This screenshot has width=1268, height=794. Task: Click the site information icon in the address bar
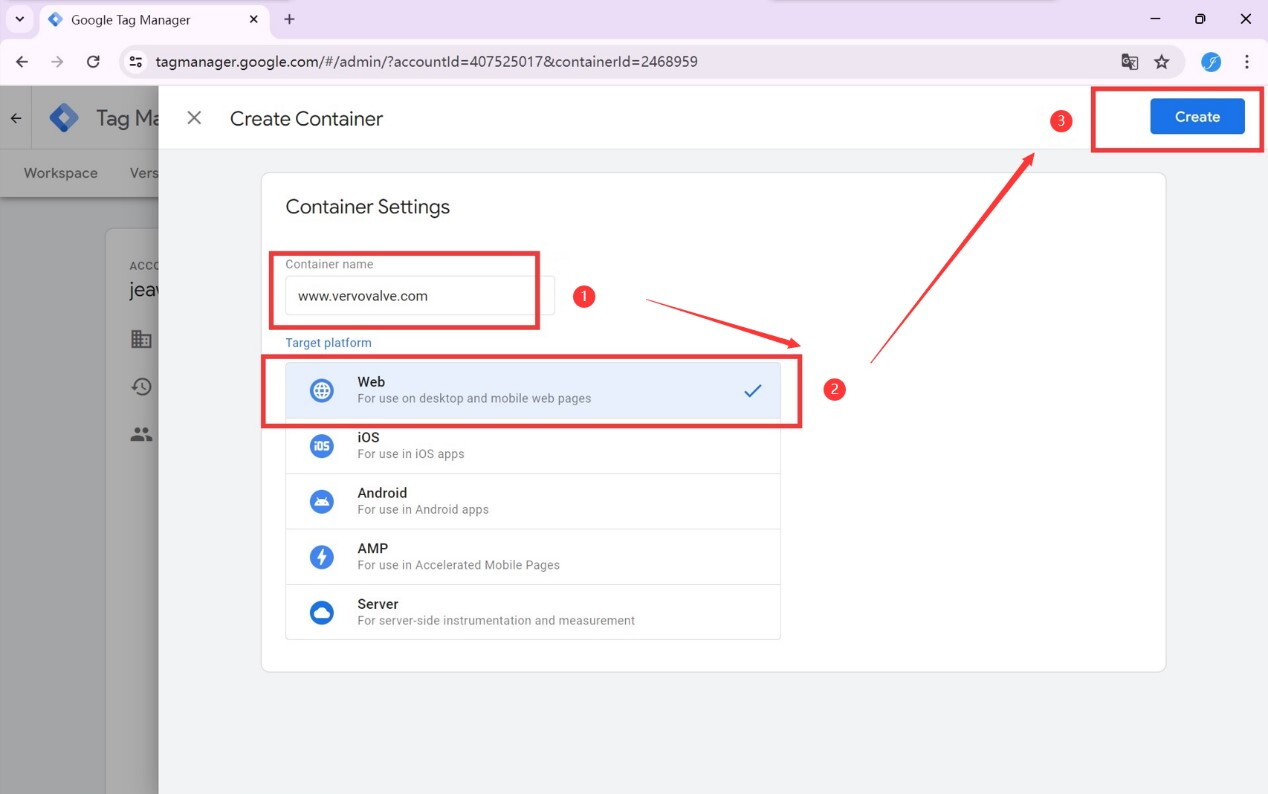pyautogui.click(x=137, y=62)
